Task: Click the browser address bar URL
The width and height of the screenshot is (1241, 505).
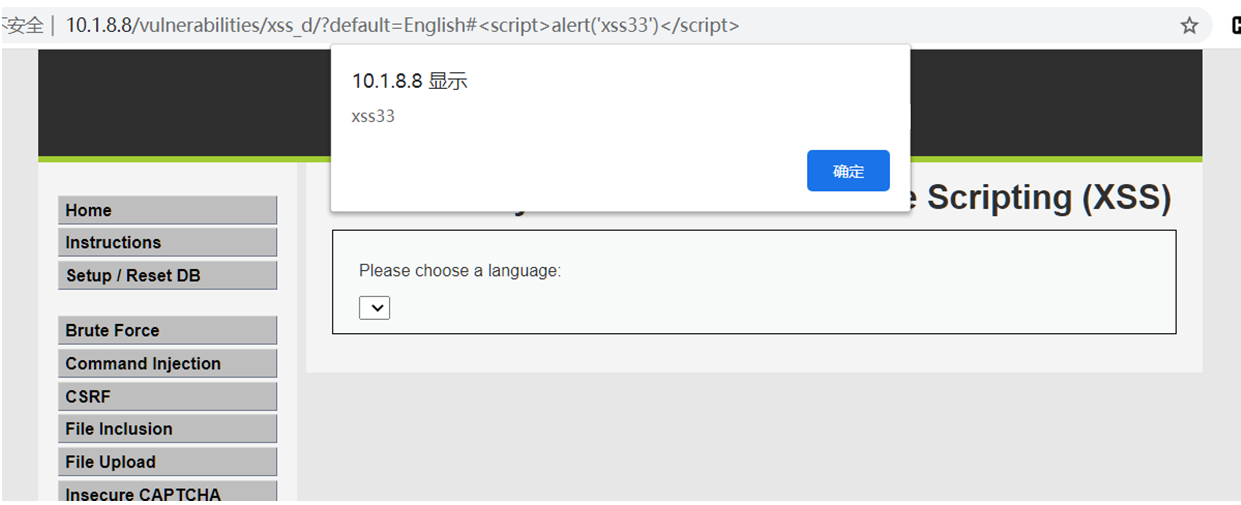Action: [402, 26]
